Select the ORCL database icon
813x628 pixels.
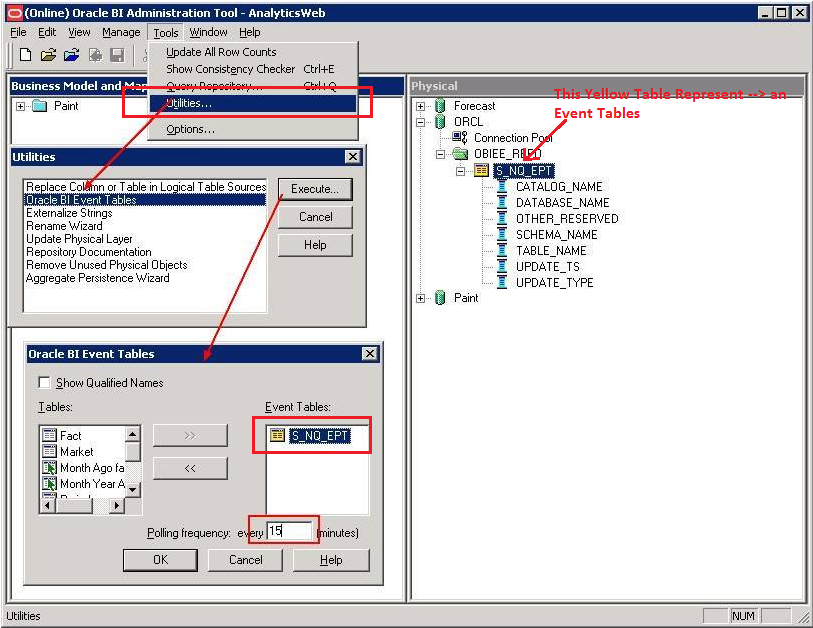point(440,122)
